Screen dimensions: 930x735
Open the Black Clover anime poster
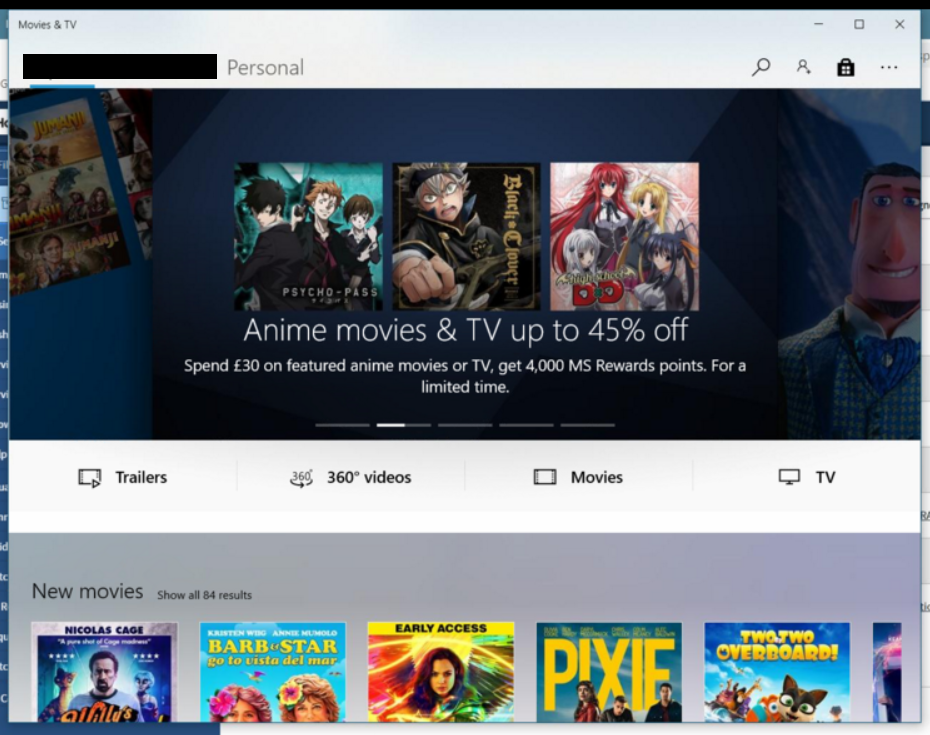(x=466, y=237)
